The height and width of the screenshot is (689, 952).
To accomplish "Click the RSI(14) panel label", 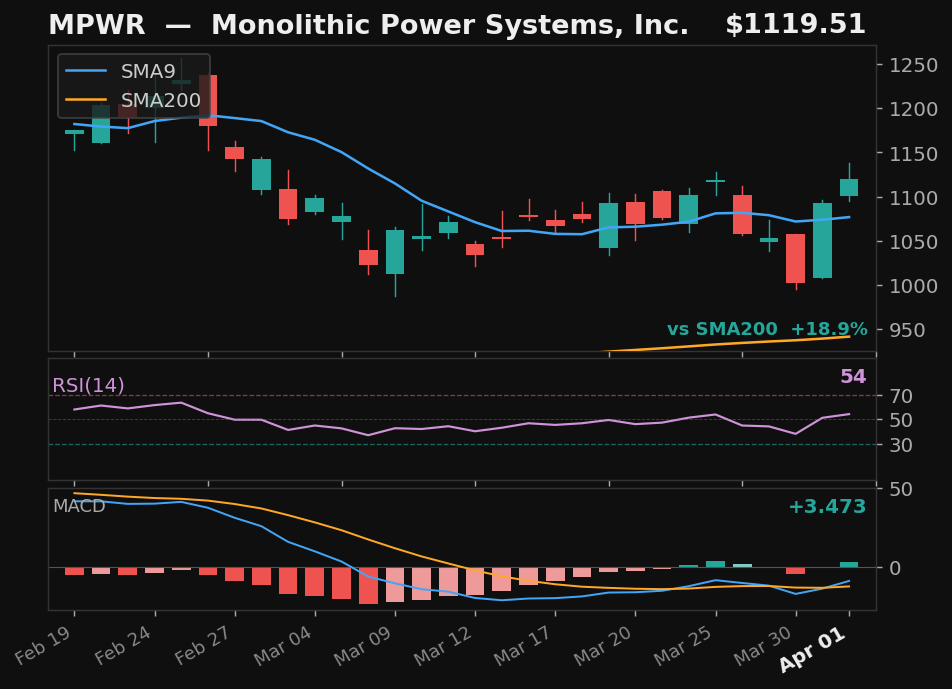I will pos(89,385).
